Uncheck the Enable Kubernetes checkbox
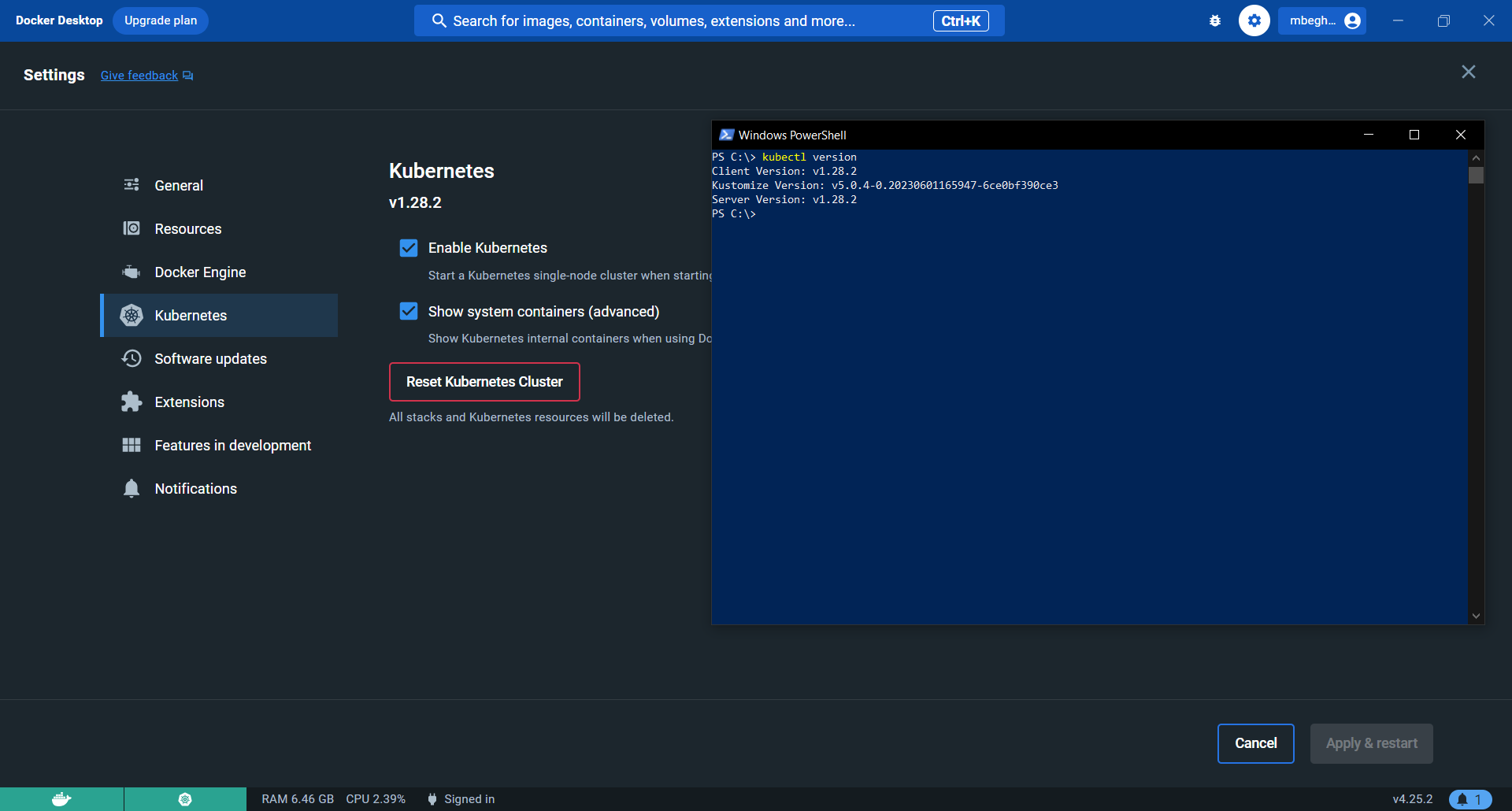Screen dimensions: 1512x811 pyautogui.click(x=409, y=248)
